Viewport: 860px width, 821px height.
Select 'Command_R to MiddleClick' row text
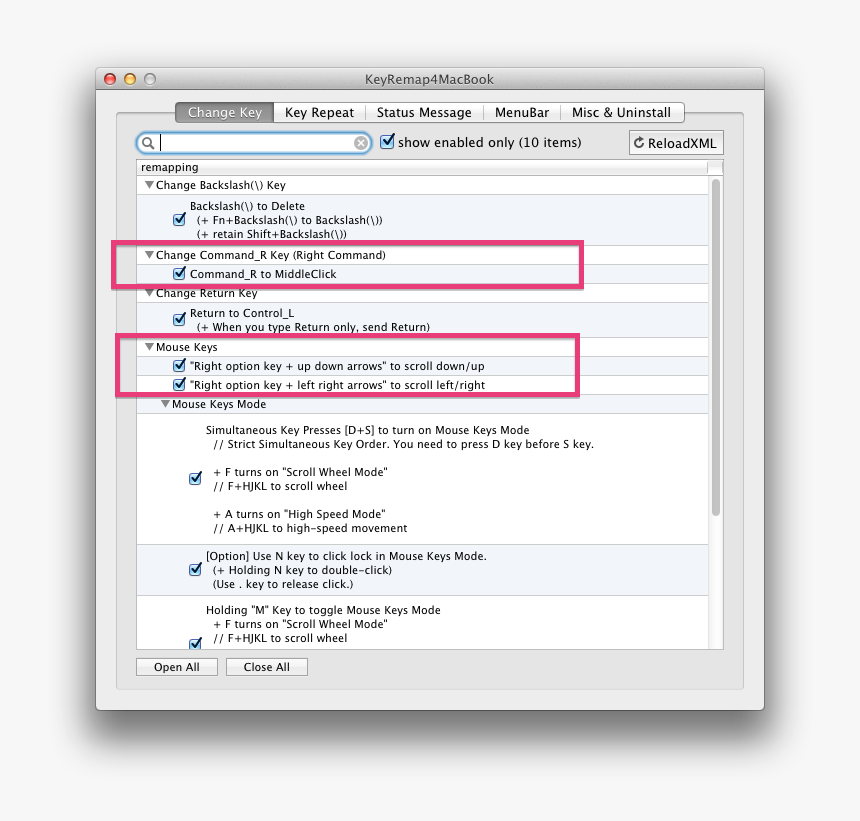[263, 274]
